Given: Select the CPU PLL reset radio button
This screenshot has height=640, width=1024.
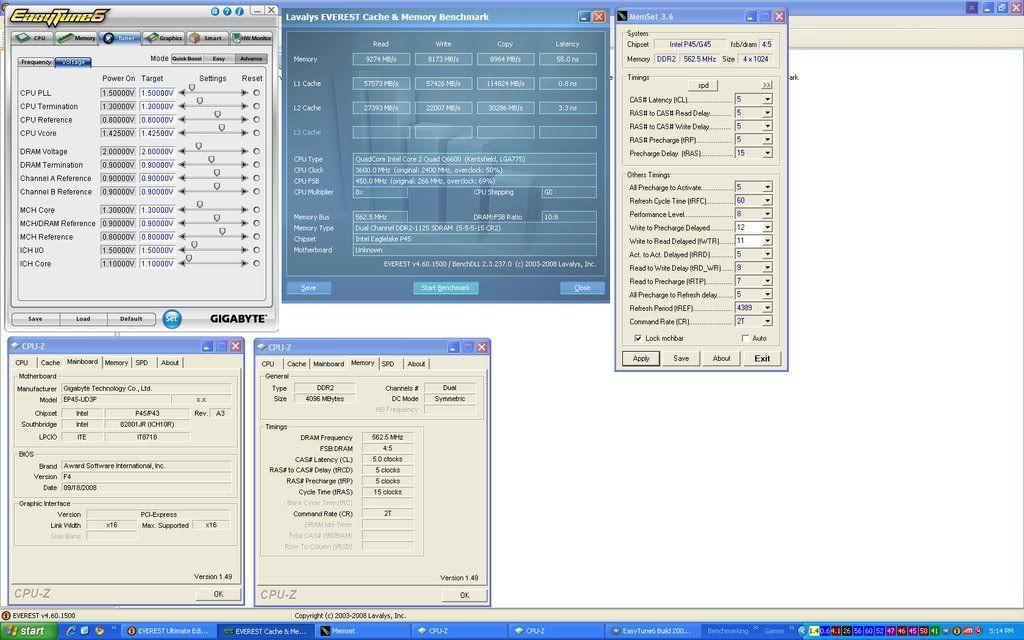Looking at the screenshot, I should pyautogui.click(x=257, y=93).
